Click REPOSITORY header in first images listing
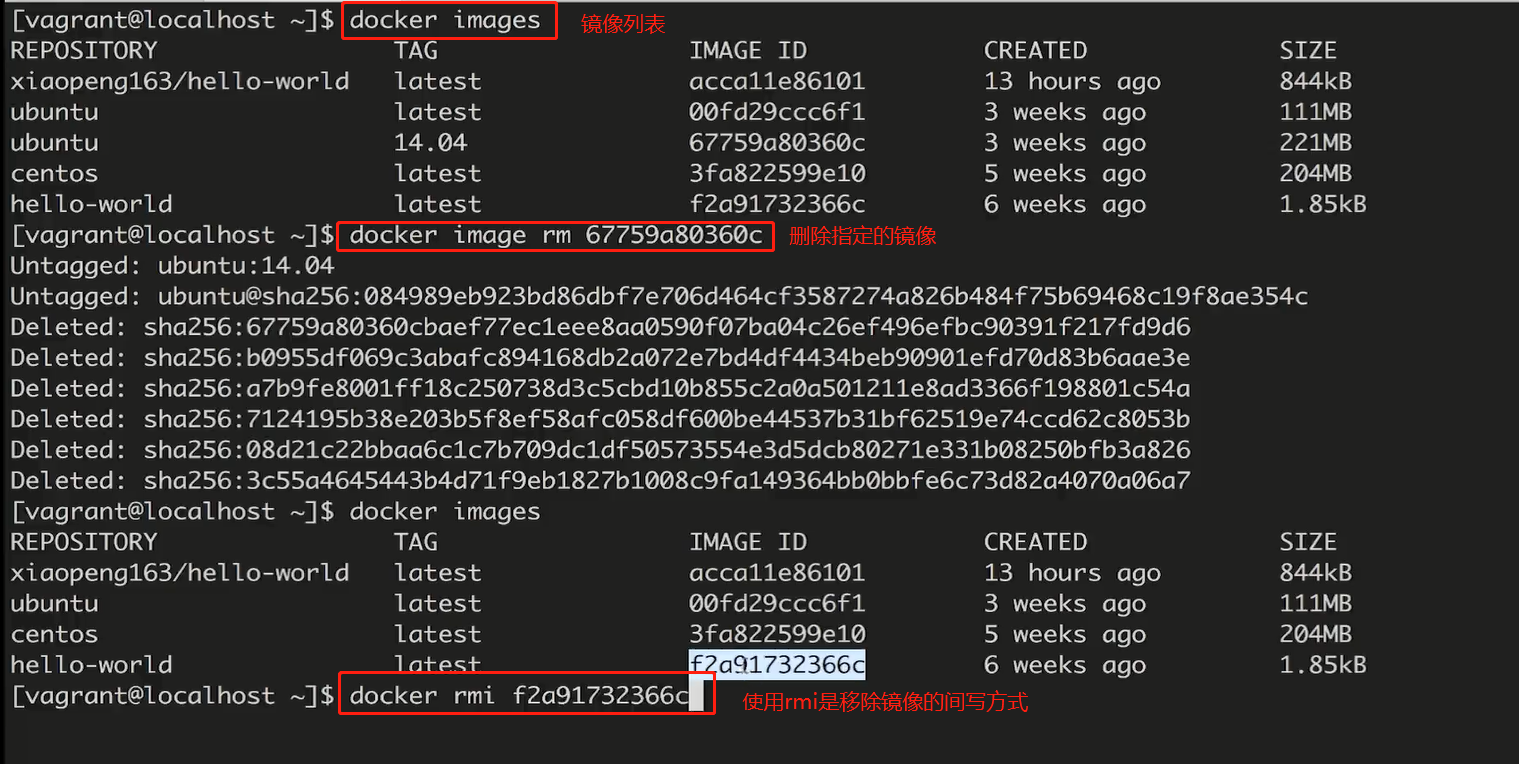Image resolution: width=1519 pixels, height=764 pixels. (x=84, y=51)
